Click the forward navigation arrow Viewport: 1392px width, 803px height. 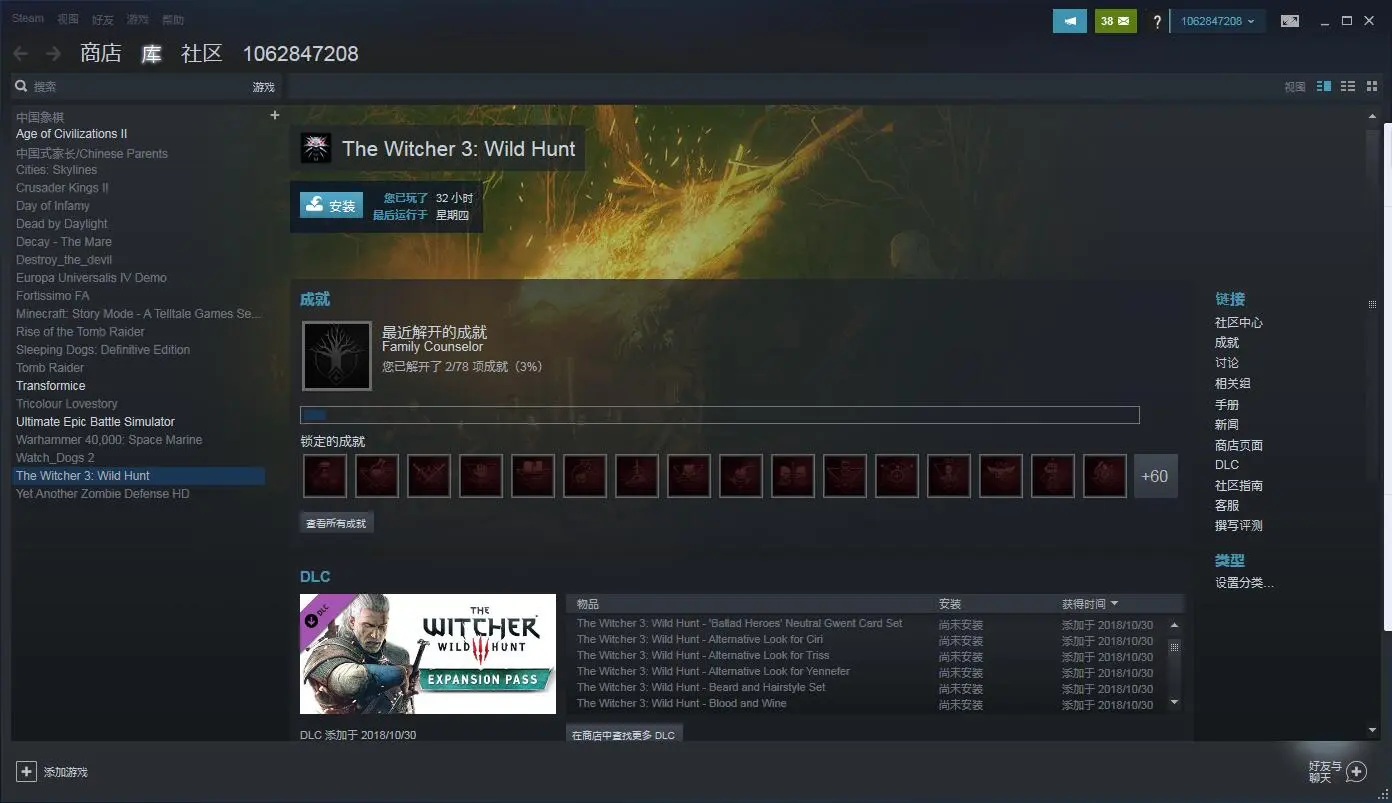point(53,54)
